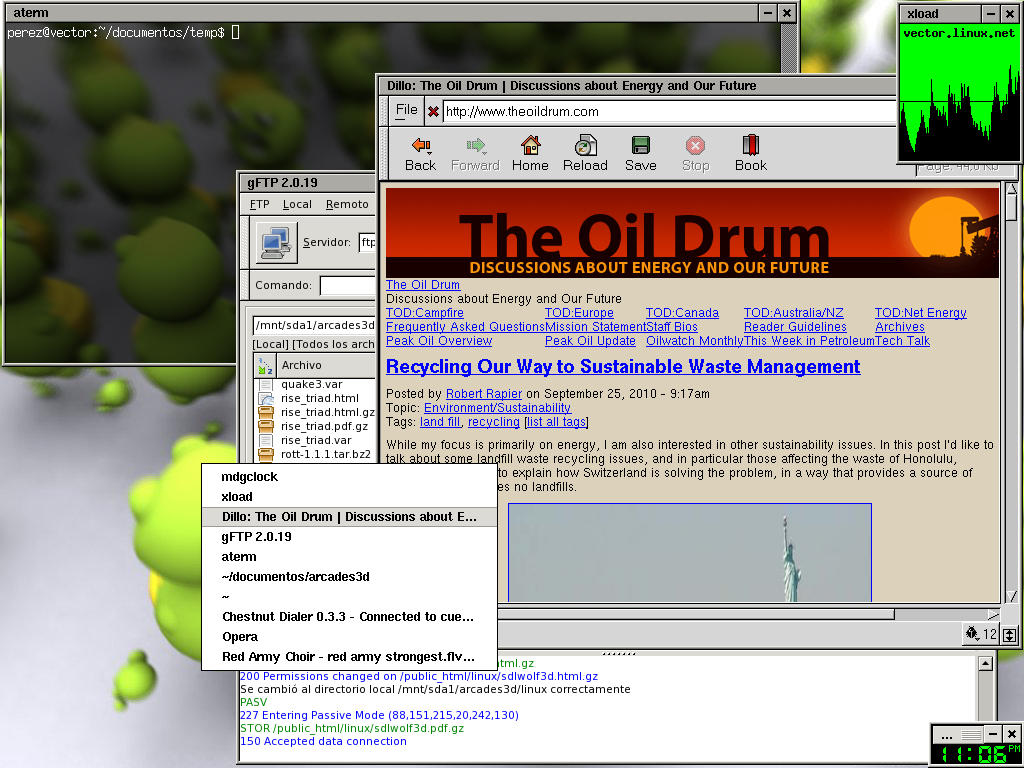1024x768 pixels.
Task: Open the Environment/Sustainability topic link
Action: 498,408
